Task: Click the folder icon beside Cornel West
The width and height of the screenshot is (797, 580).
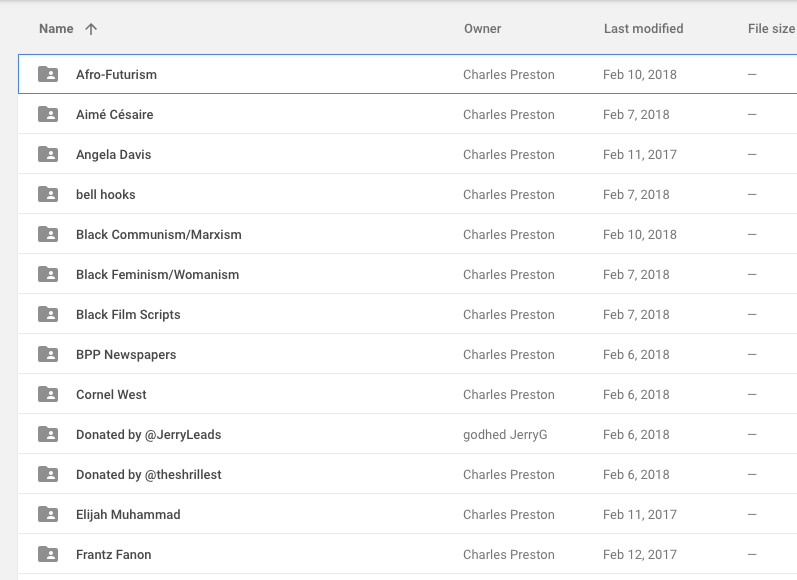Action: pyautogui.click(x=48, y=394)
